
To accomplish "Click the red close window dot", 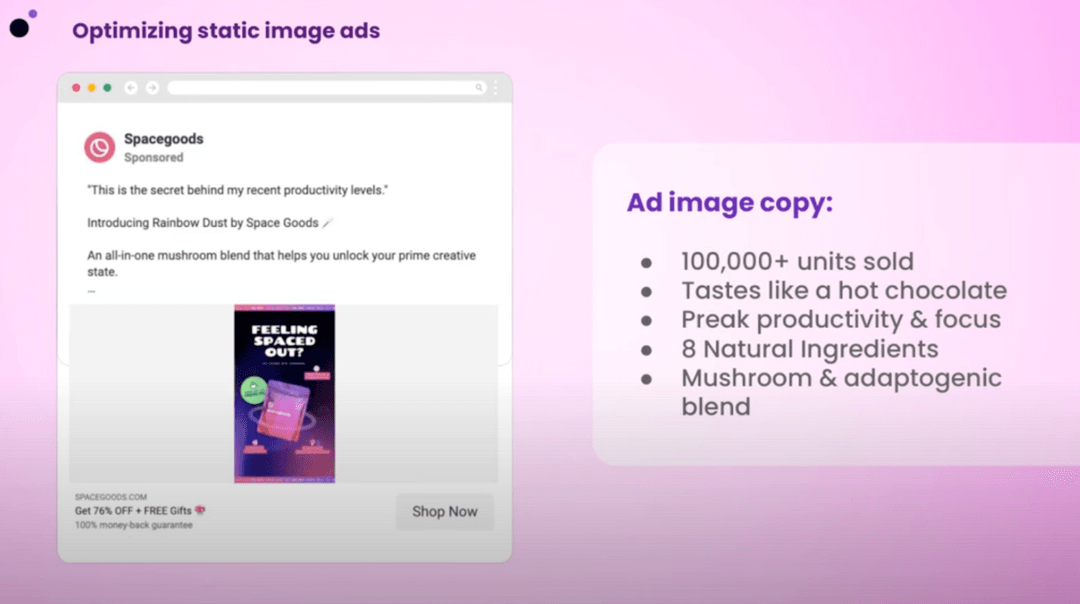I will click(76, 88).
